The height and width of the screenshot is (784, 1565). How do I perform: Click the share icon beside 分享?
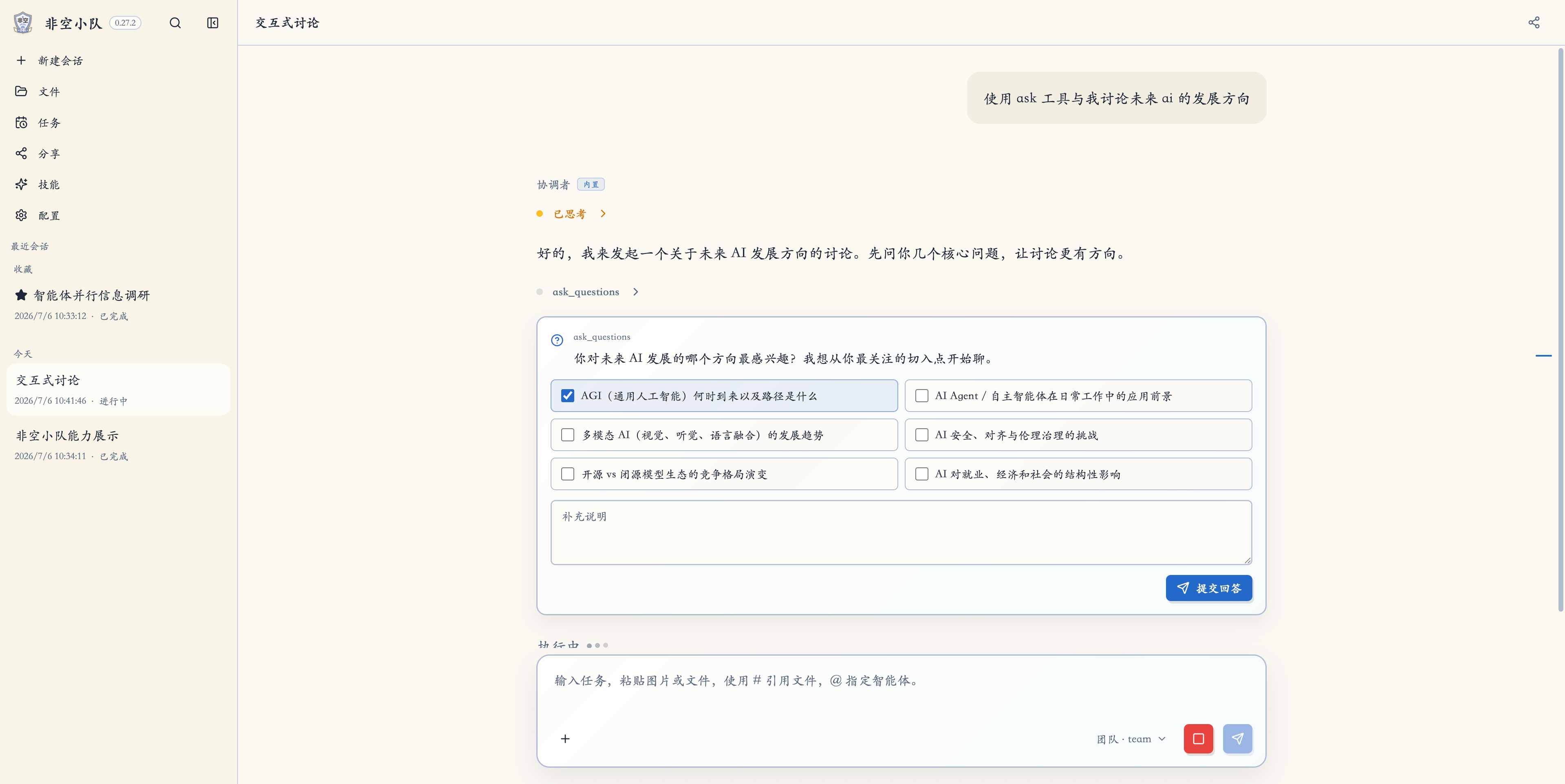[x=21, y=153]
